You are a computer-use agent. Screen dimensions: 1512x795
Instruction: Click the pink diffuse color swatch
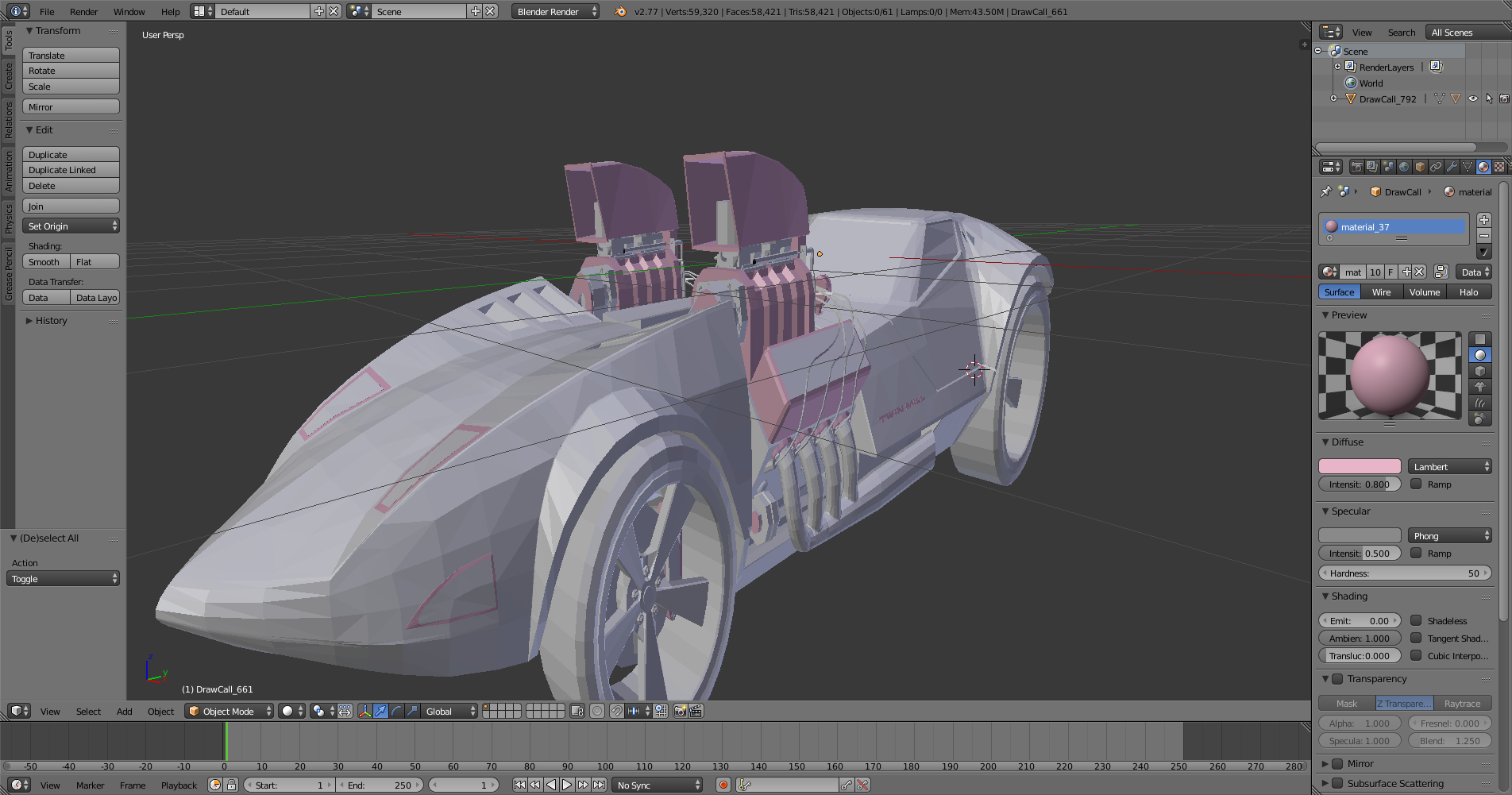click(x=1360, y=466)
